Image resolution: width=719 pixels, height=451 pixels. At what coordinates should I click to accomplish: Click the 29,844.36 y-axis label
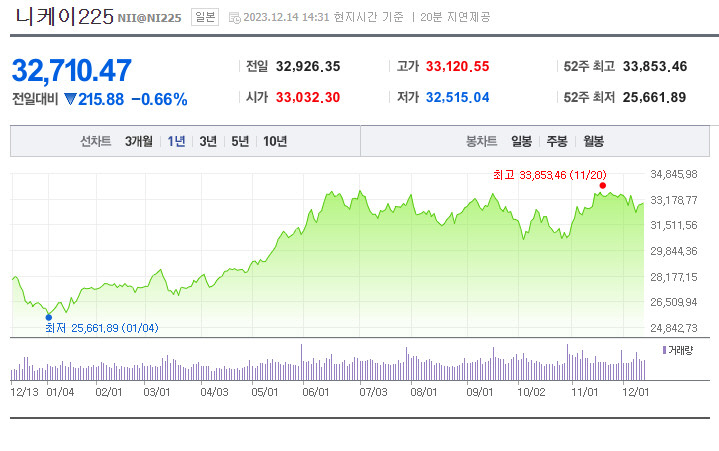click(674, 251)
